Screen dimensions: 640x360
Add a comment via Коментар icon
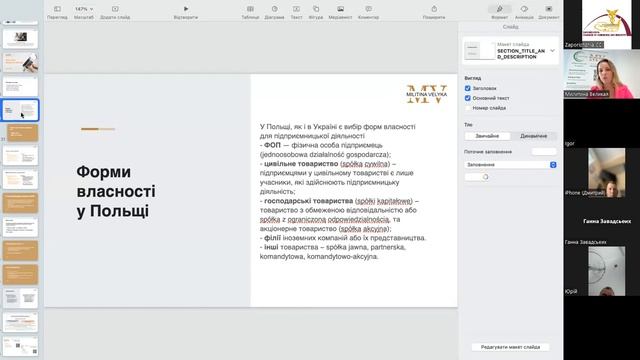(x=368, y=9)
